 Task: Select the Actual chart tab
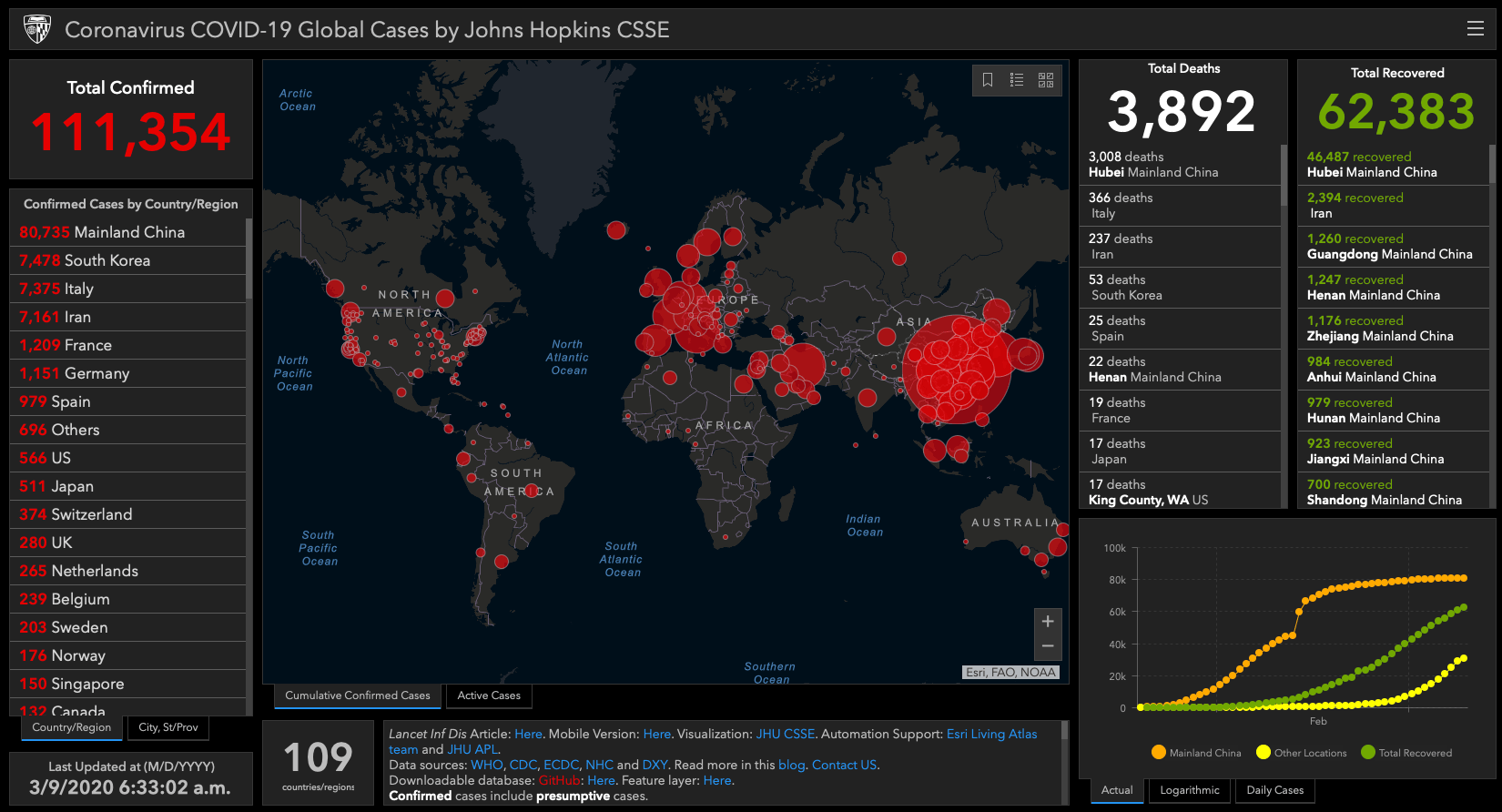pos(1117,790)
